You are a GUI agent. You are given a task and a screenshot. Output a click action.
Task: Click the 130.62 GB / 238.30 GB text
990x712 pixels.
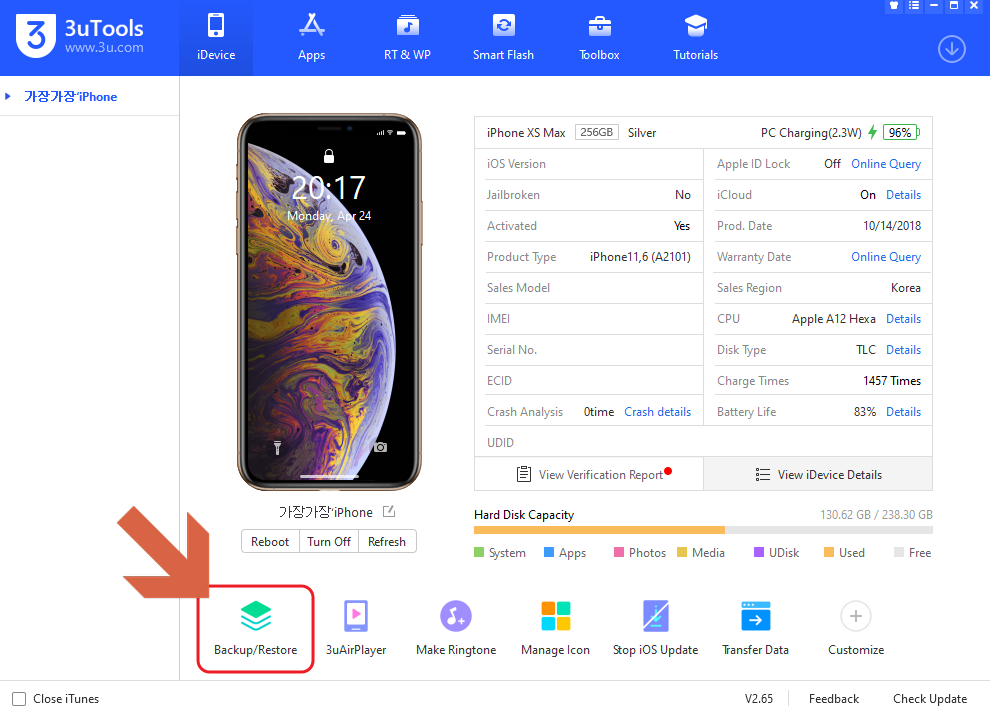(876, 514)
